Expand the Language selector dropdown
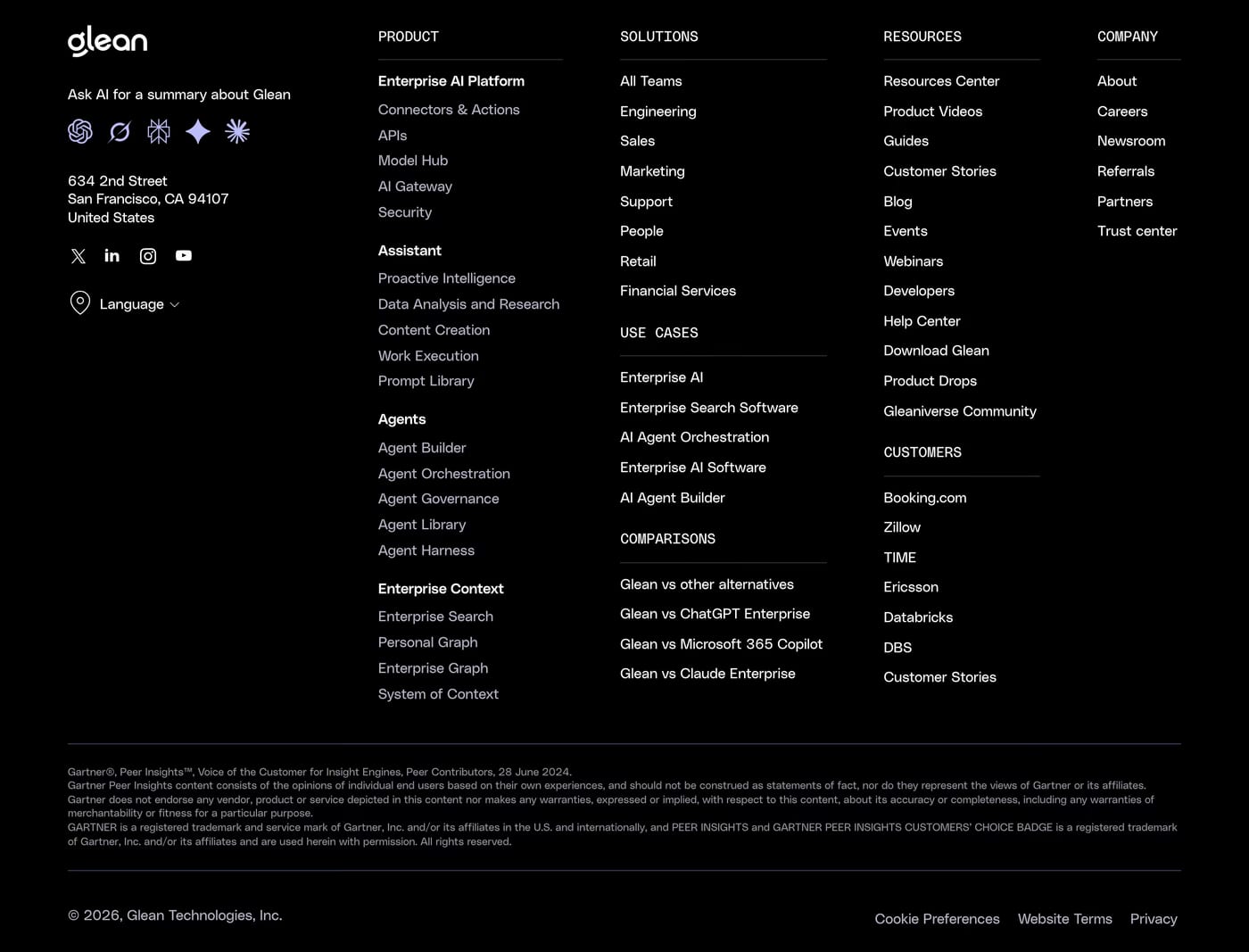 [125, 304]
